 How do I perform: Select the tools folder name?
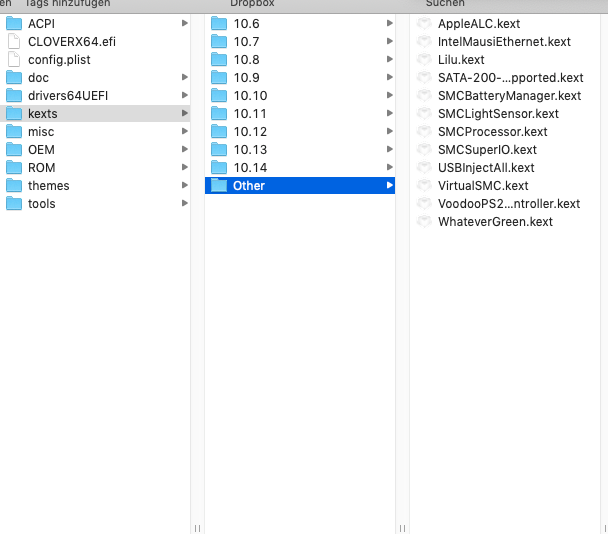click(x=41, y=204)
